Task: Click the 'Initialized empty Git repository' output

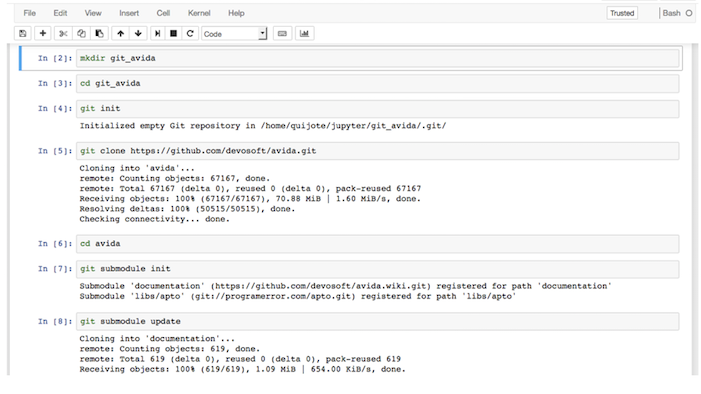Action: pyautogui.click(x=263, y=126)
